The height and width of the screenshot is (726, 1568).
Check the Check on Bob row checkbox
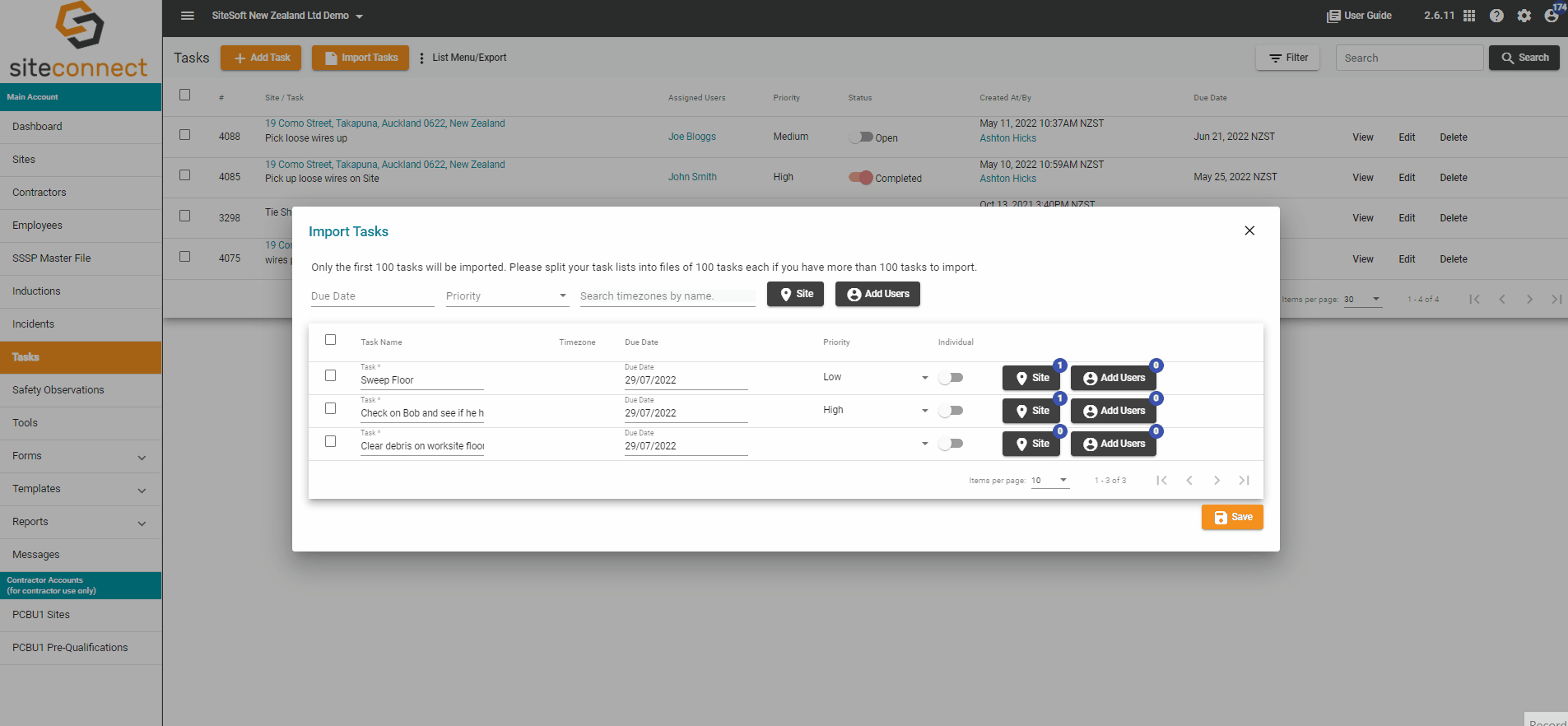(x=331, y=408)
